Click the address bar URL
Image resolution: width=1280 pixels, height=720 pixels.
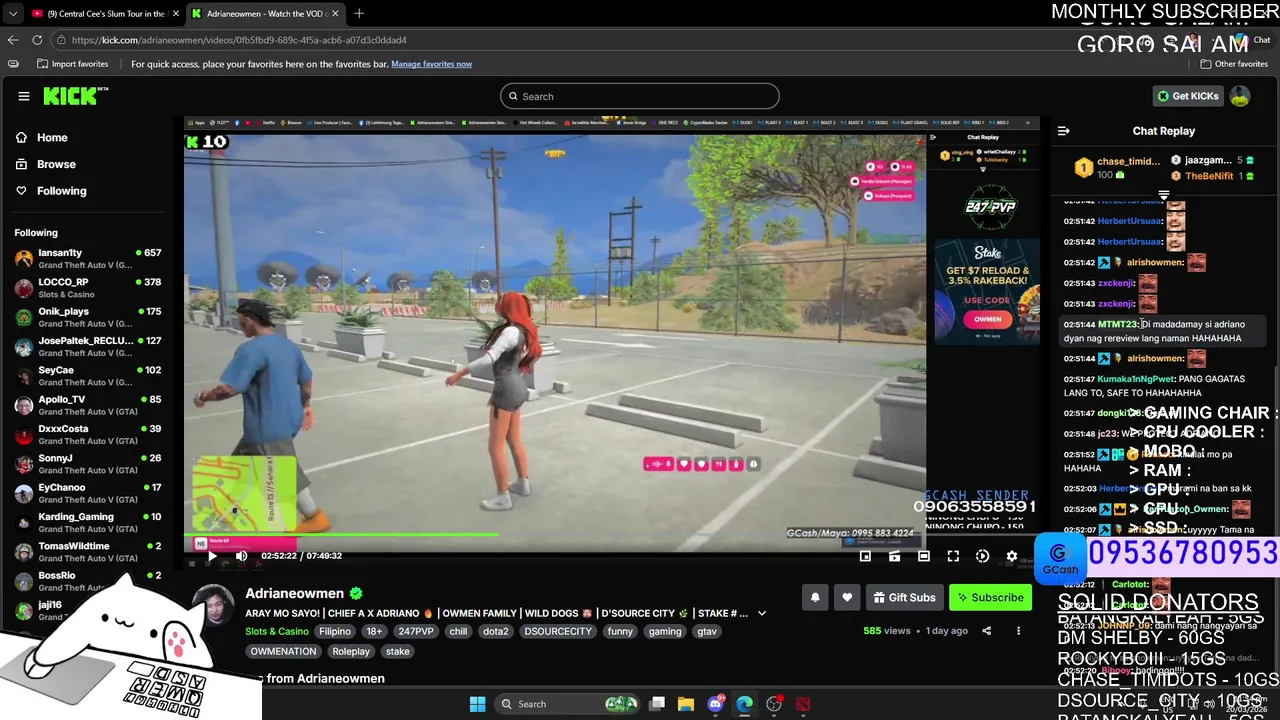point(239,40)
